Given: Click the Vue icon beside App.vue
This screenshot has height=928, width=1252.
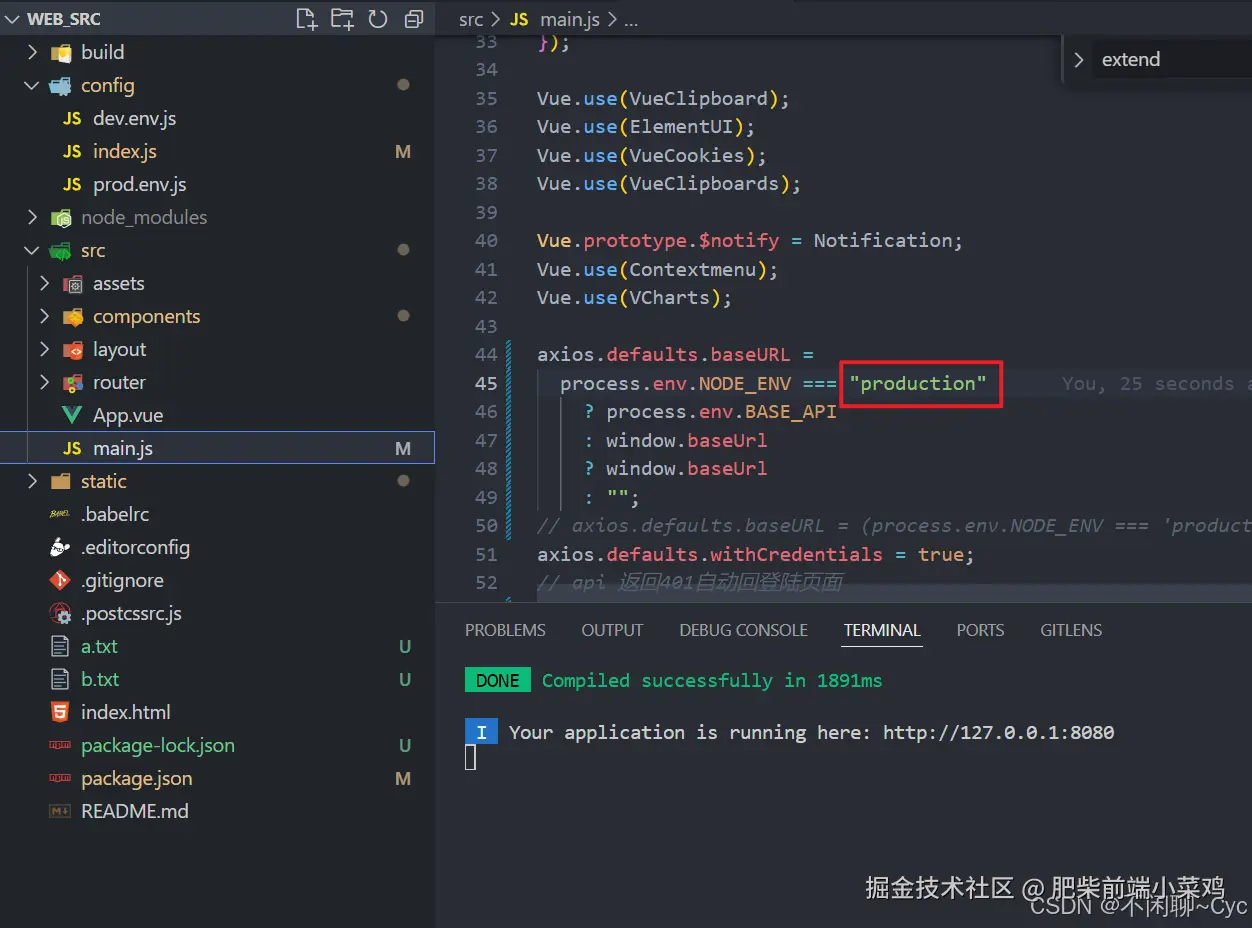Looking at the screenshot, I should tap(72, 415).
